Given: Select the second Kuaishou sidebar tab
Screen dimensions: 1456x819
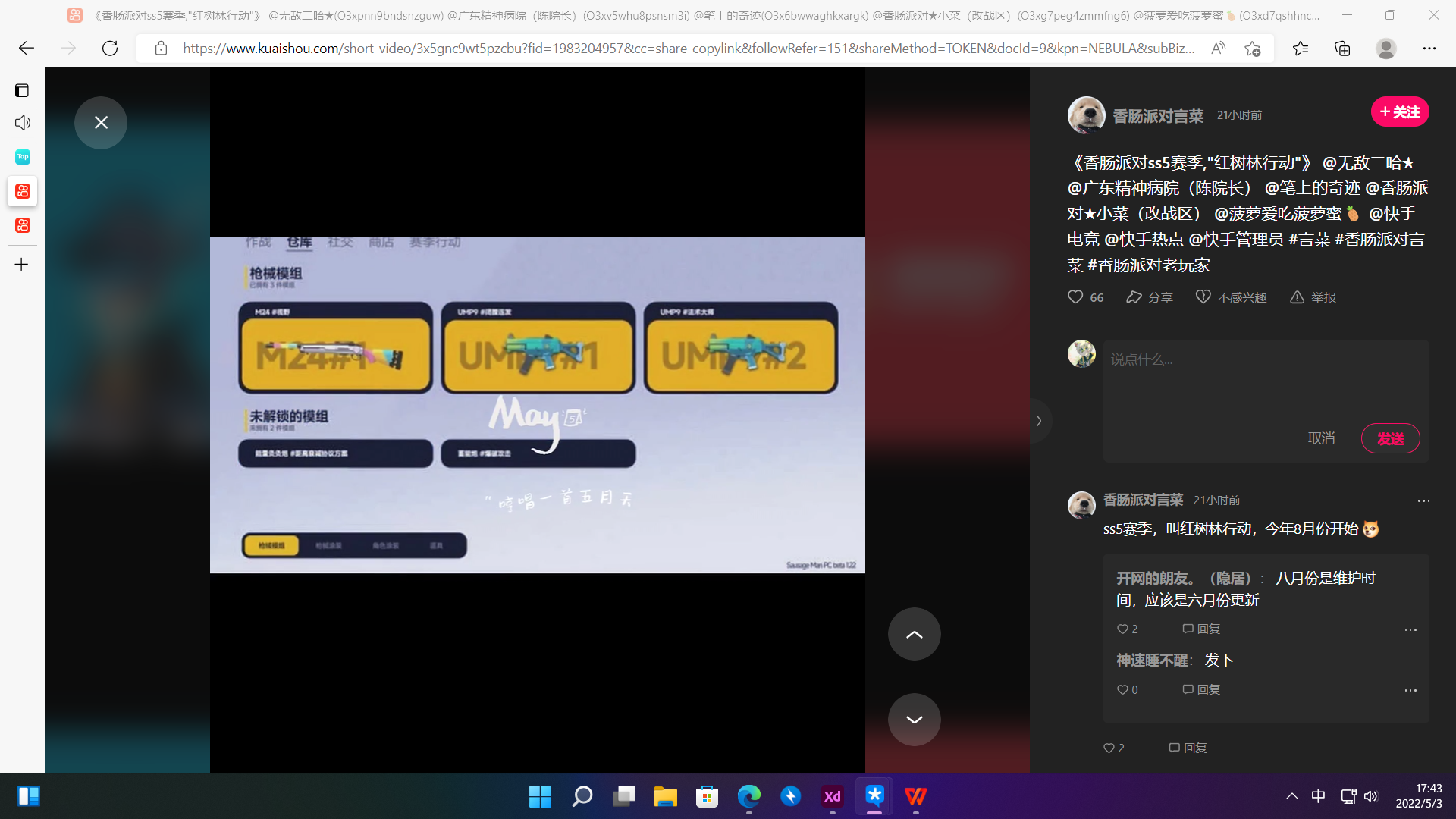Looking at the screenshot, I should click(23, 225).
